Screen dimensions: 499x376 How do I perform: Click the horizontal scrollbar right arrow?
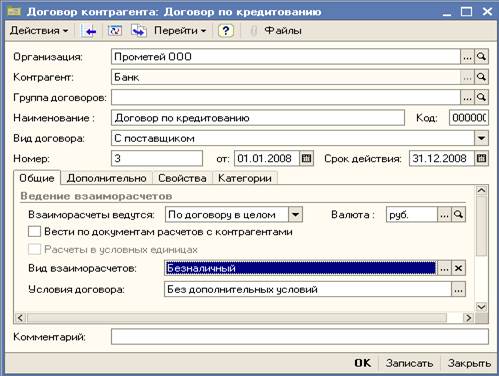coord(468,318)
